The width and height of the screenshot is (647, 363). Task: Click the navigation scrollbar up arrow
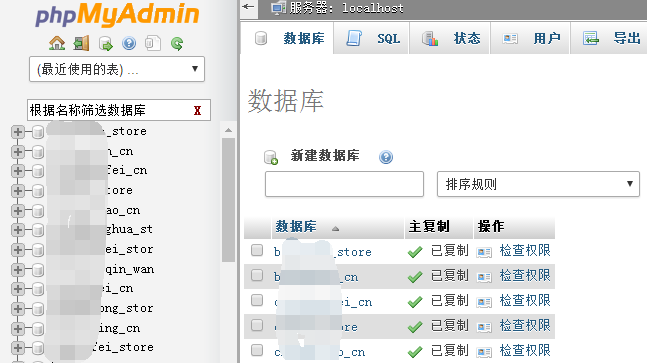(x=228, y=130)
